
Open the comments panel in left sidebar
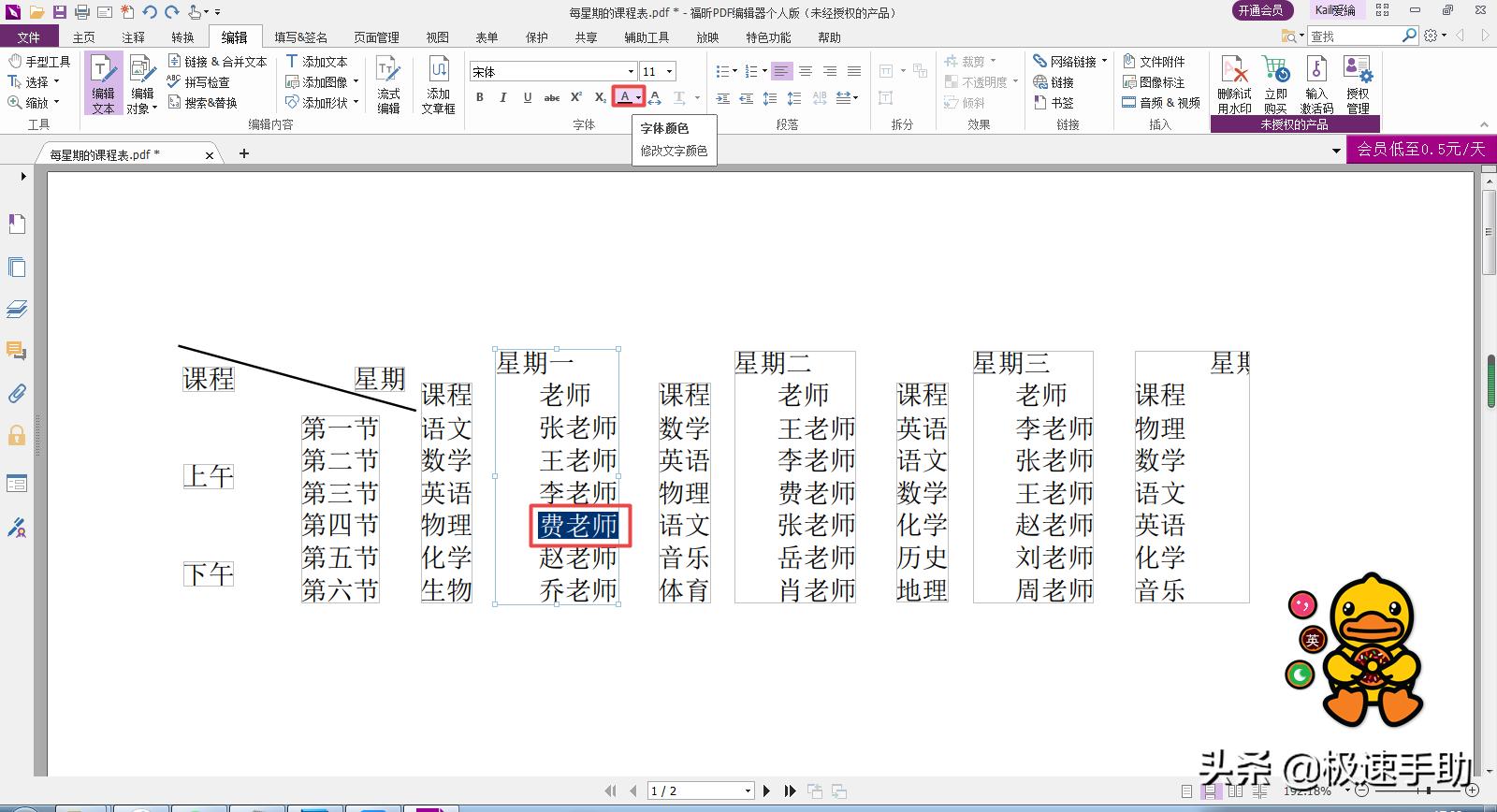click(x=17, y=351)
